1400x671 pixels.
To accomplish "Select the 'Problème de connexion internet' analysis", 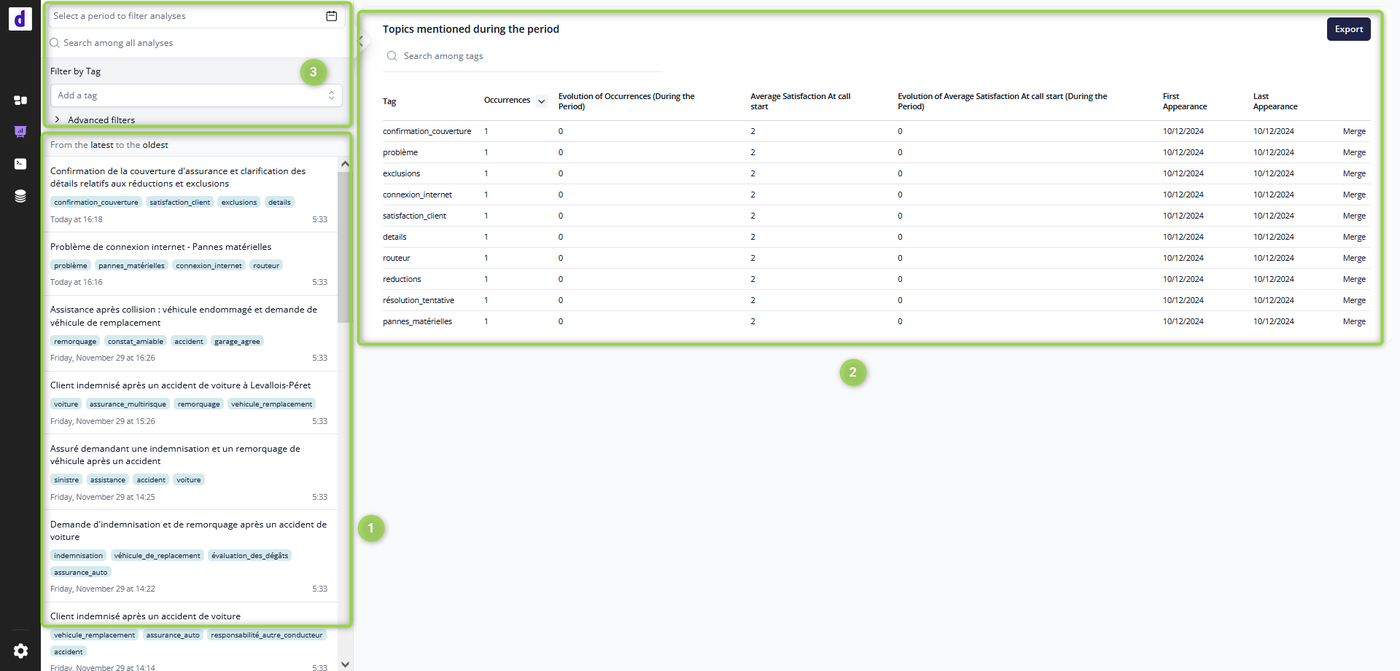I will pos(160,247).
